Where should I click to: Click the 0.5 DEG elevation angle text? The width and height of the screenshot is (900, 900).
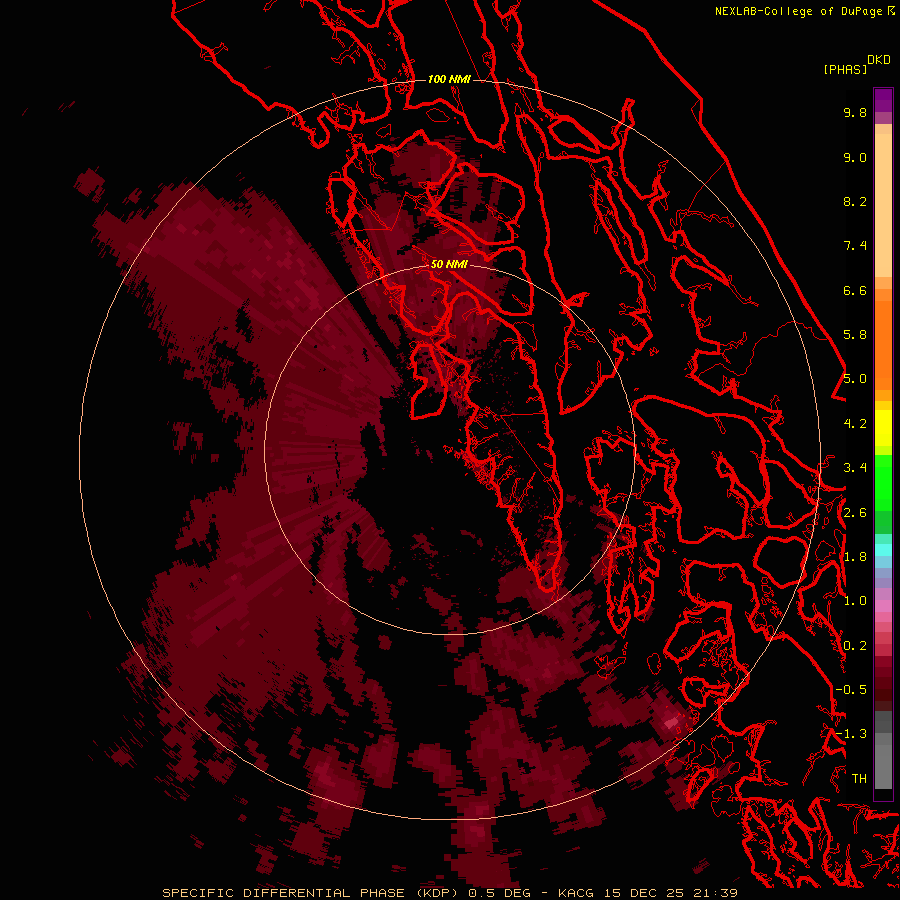click(500, 893)
